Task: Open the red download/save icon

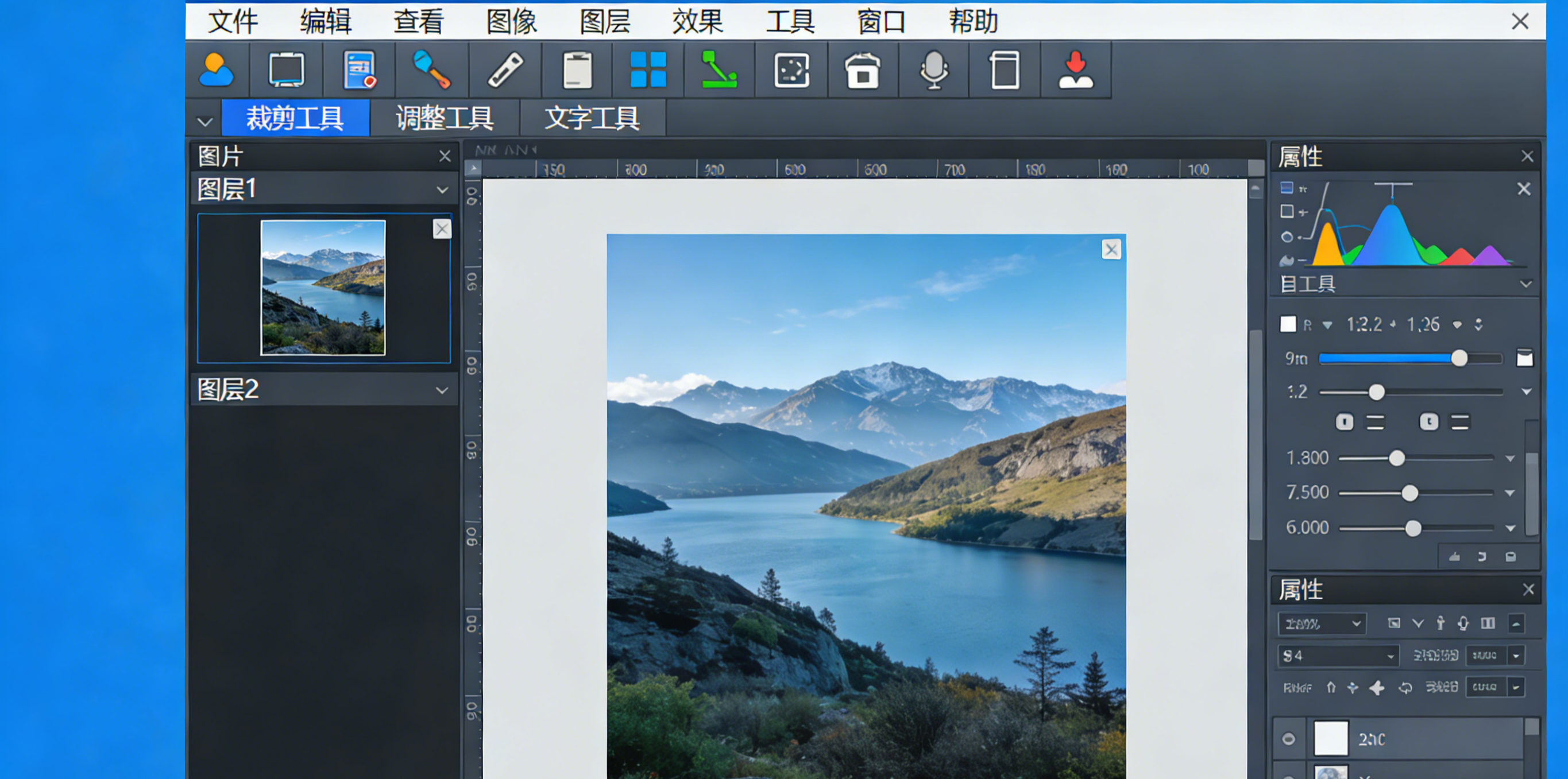Action: (x=1076, y=70)
